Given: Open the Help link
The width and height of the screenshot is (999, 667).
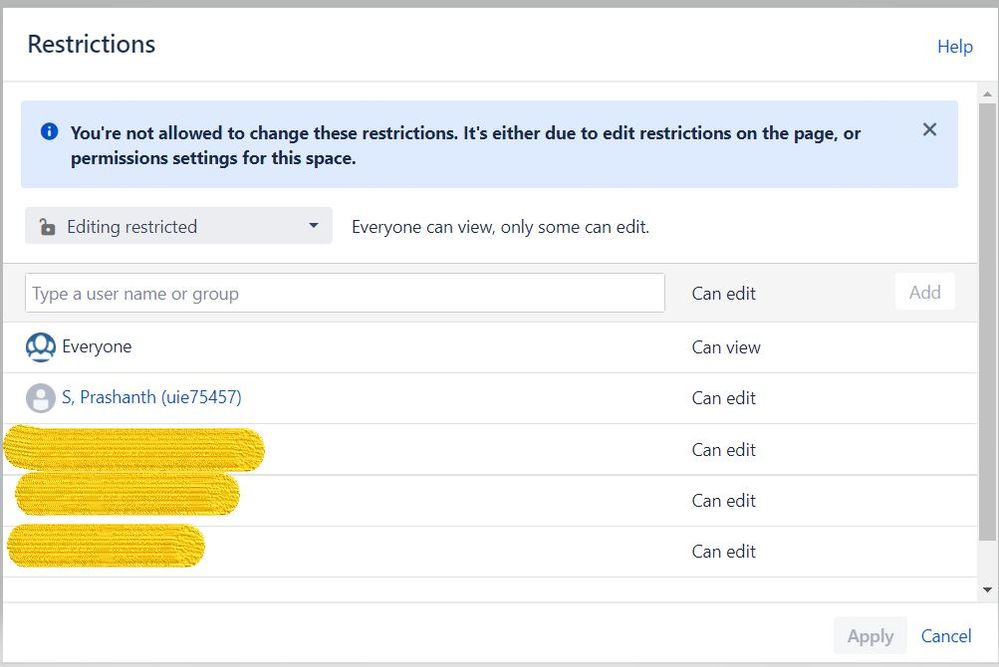Looking at the screenshot, I should coord(954,47).
